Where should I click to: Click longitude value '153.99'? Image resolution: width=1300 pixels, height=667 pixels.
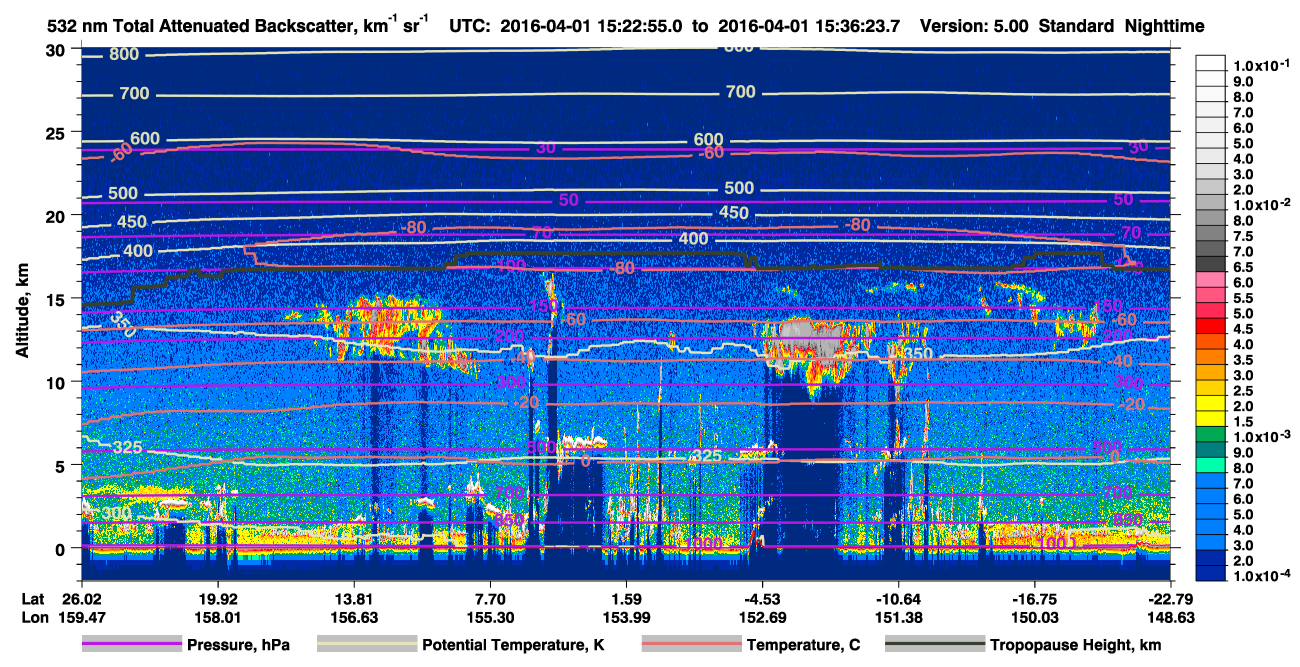point(626,618)
